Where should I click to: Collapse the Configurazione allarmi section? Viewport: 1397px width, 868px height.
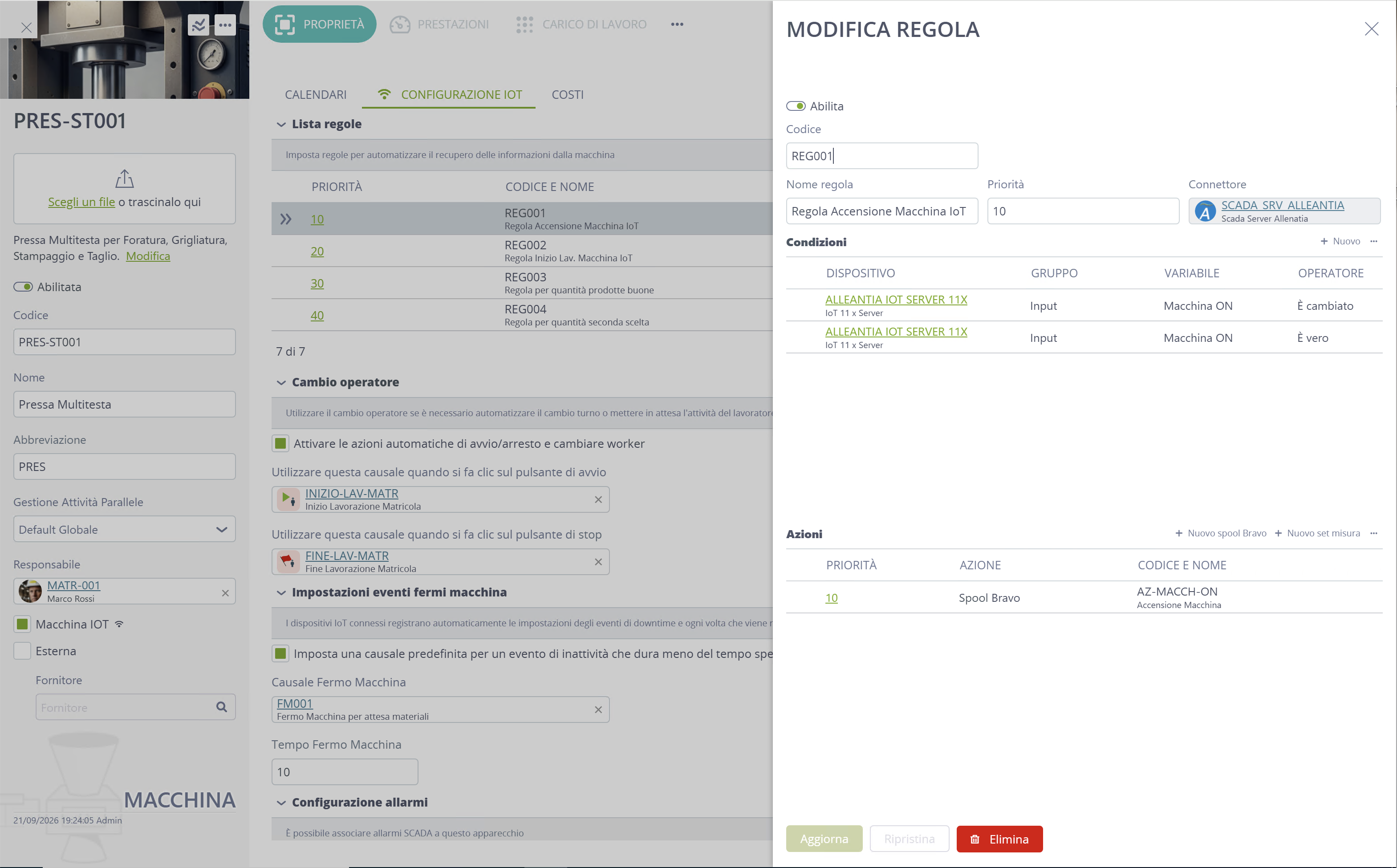(x=281, y=803)
